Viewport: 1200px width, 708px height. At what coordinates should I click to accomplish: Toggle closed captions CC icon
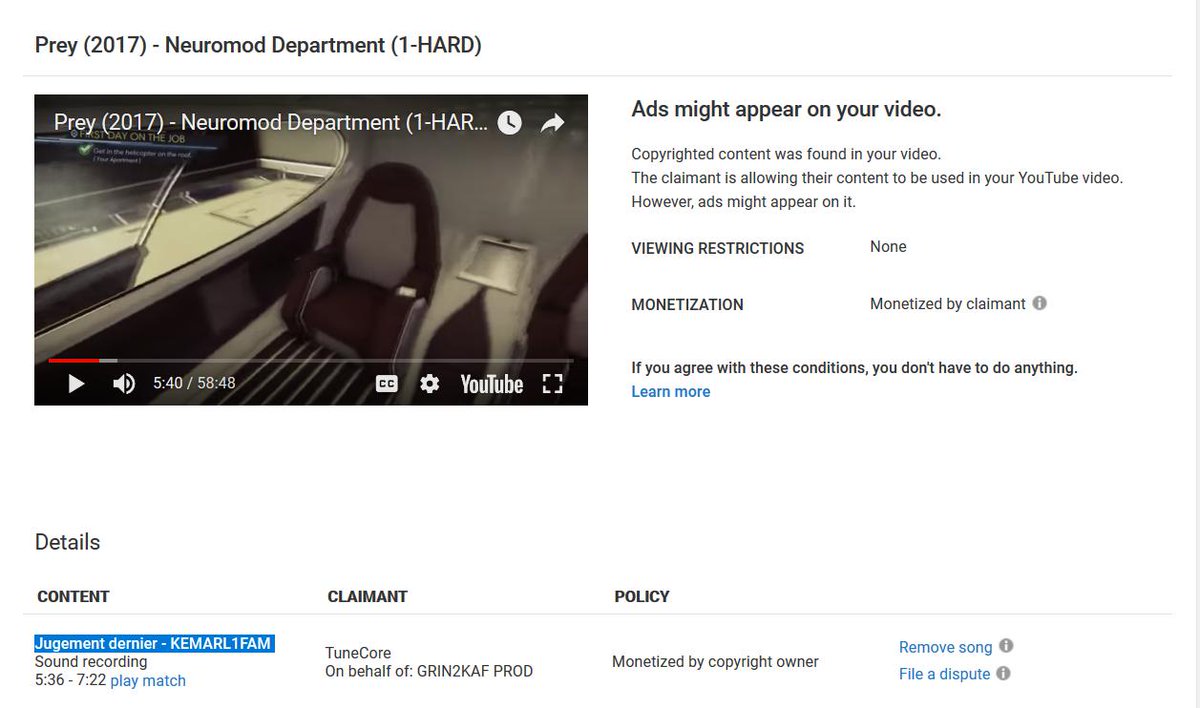(x=387, y=384)
